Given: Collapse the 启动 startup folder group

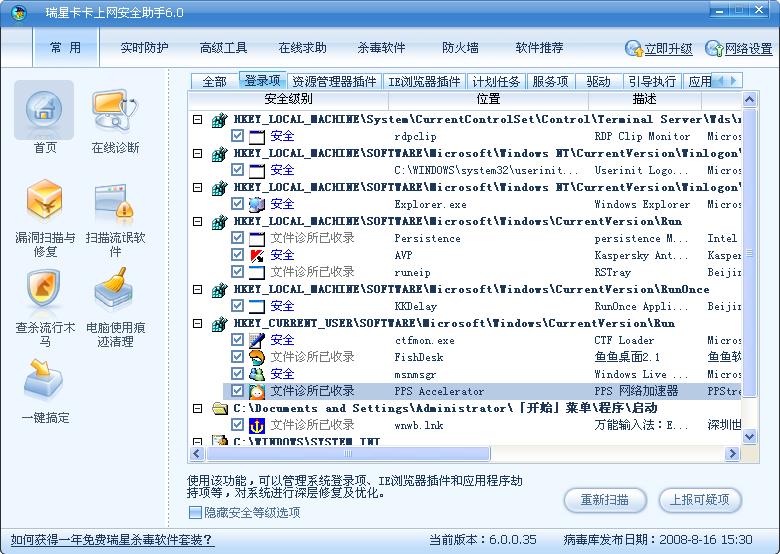Looking at the screenshot, I should 197,408.
